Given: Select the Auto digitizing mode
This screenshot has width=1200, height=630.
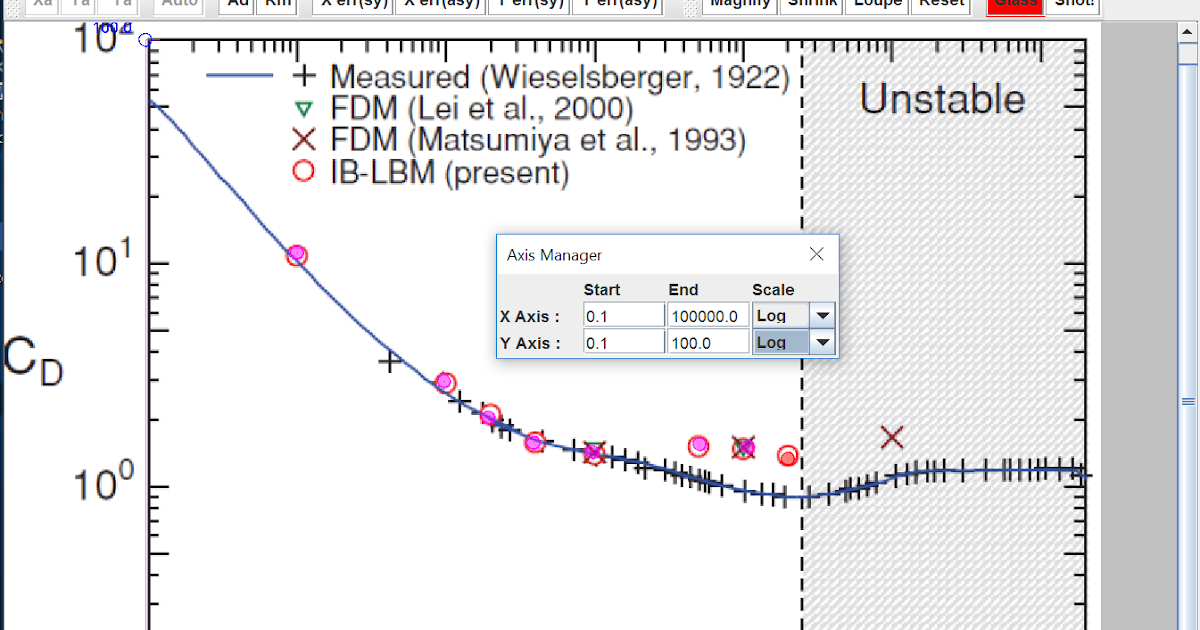Looking at the screenshot, I should tap(176, 4).
